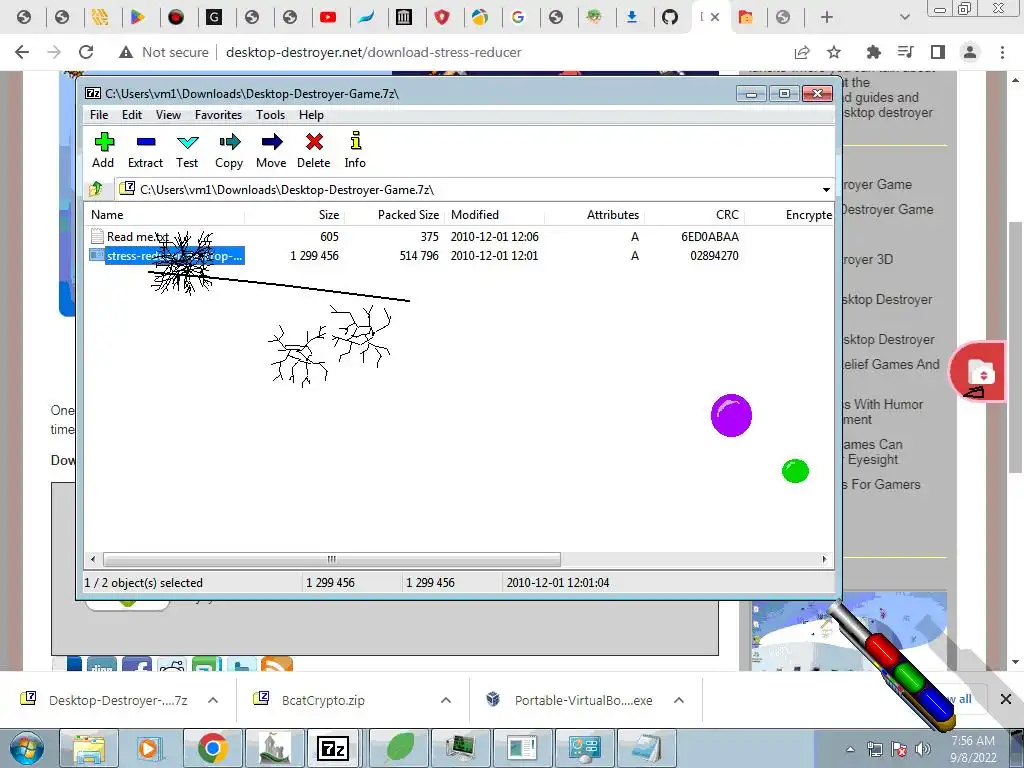Click the 7-Zip horizontal scrollbar thumb
The image size is (1024, 768).
332,559
